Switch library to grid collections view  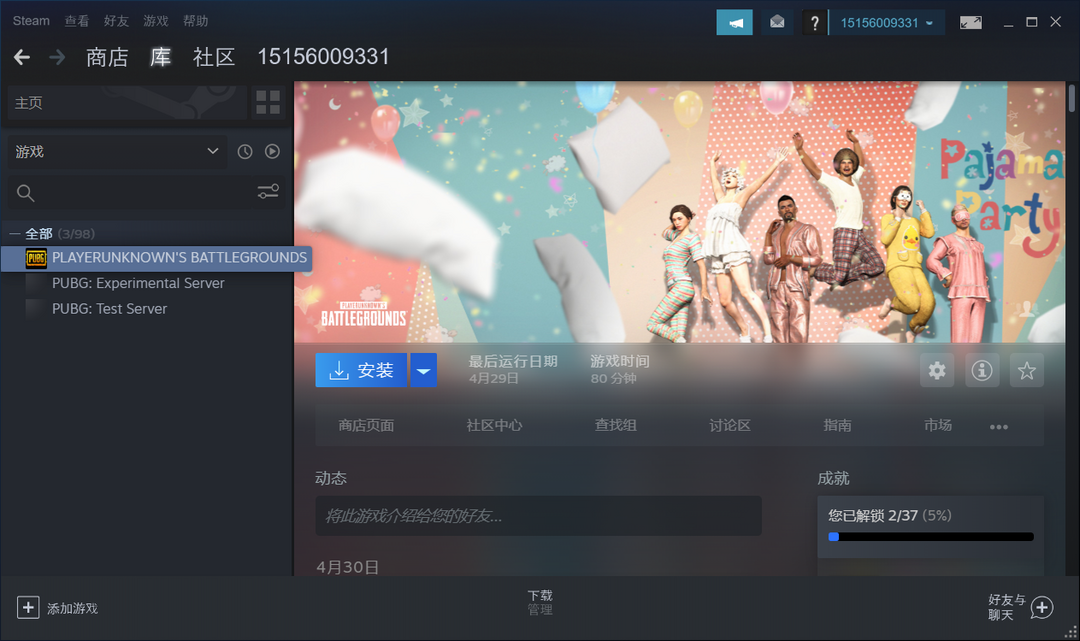coord(268,103)
